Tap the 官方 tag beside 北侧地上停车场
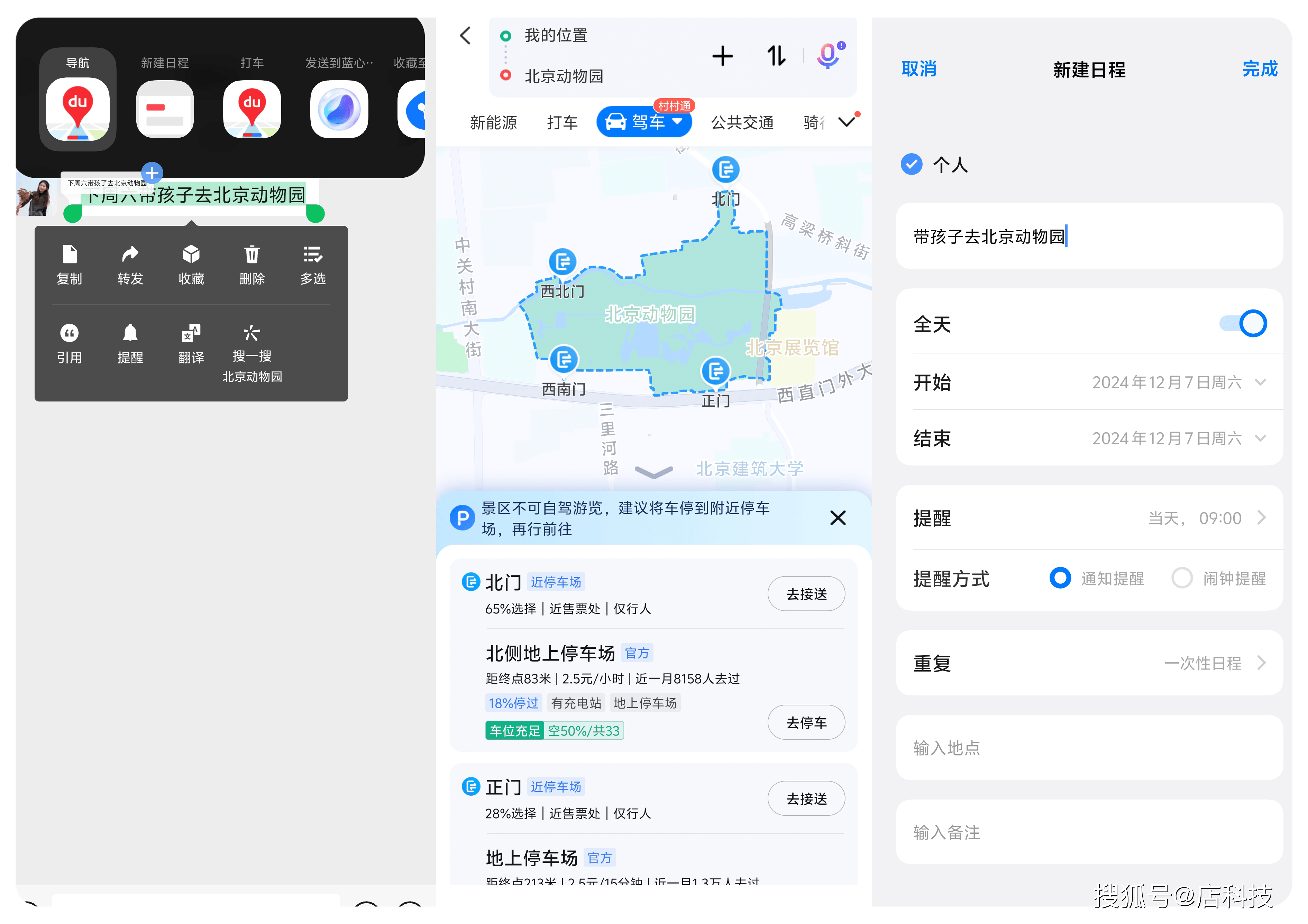Image resolution: width=1308 pixels, height=924 pixels. point(637,653)
